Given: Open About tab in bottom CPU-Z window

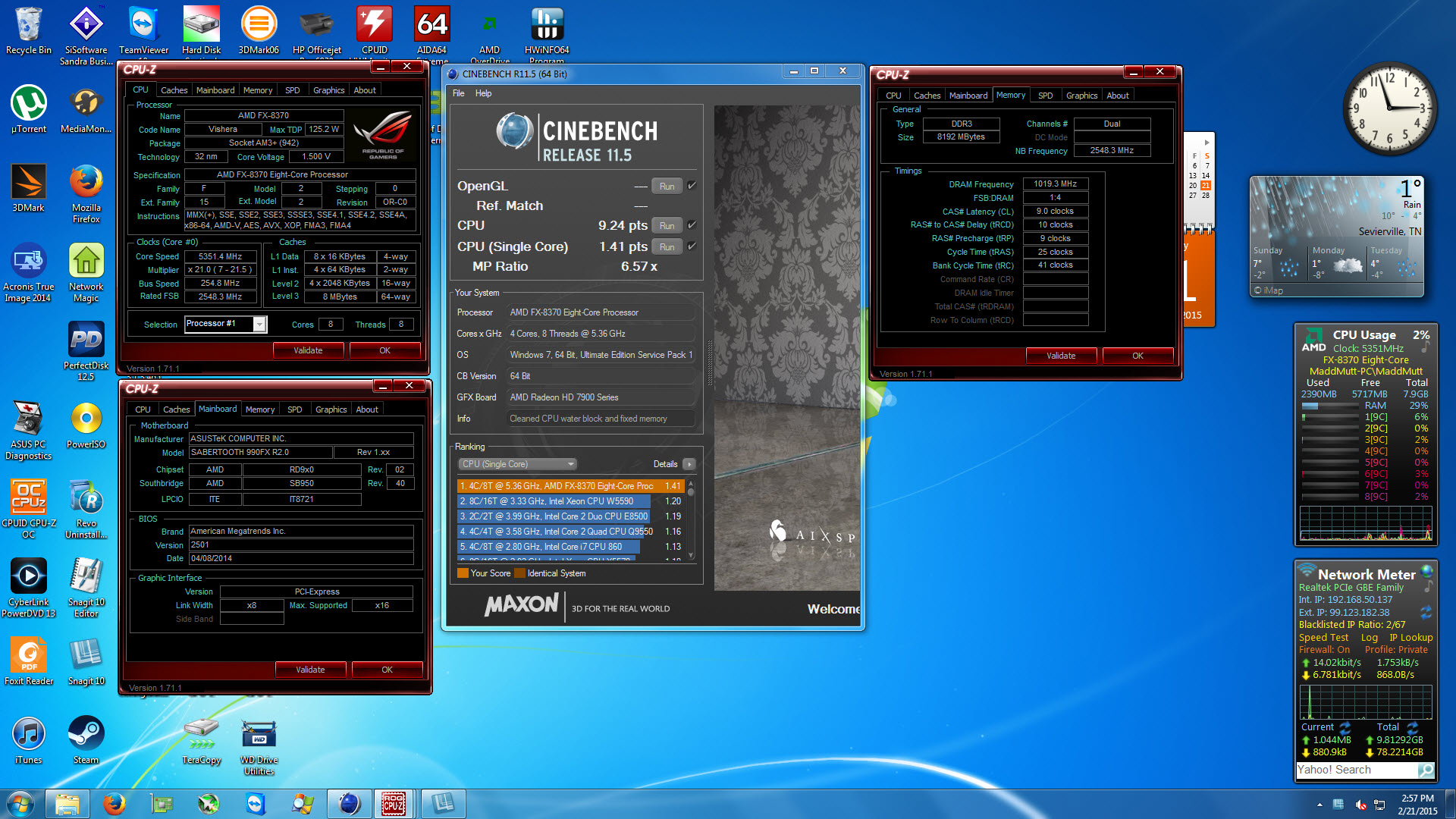Looking at the screenshot, I should click(367, 409).
